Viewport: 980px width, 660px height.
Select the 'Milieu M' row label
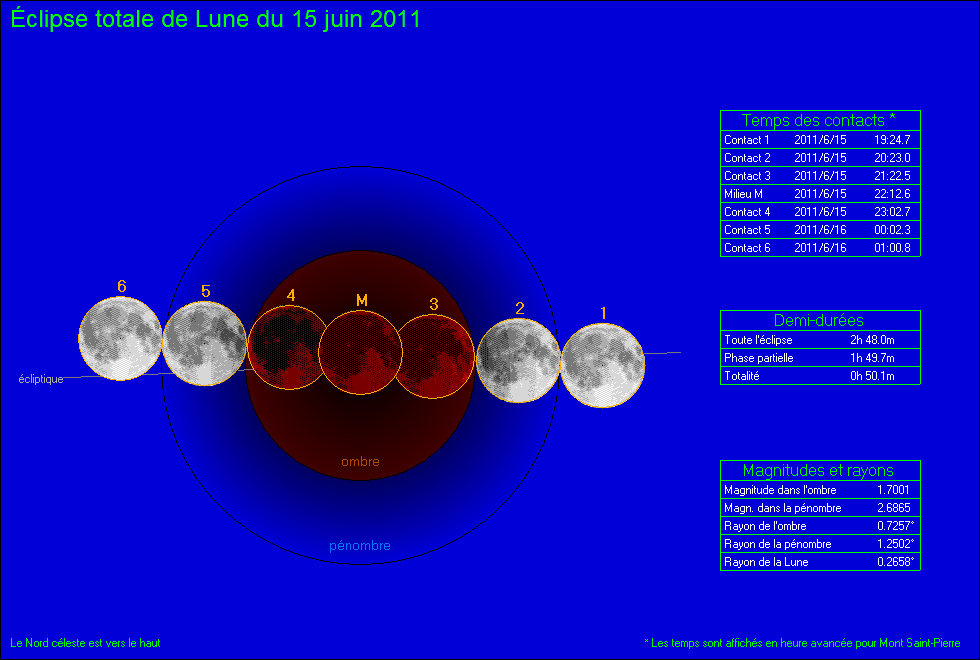coord(743,194)
